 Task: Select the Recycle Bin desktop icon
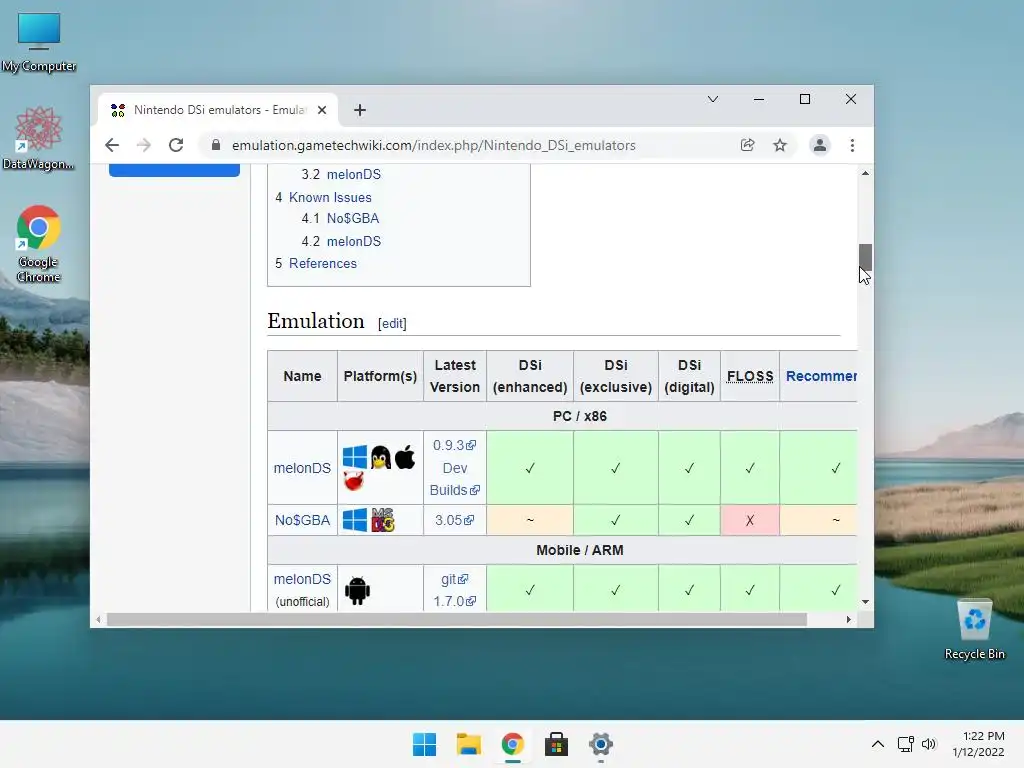(x=974, y=630)
